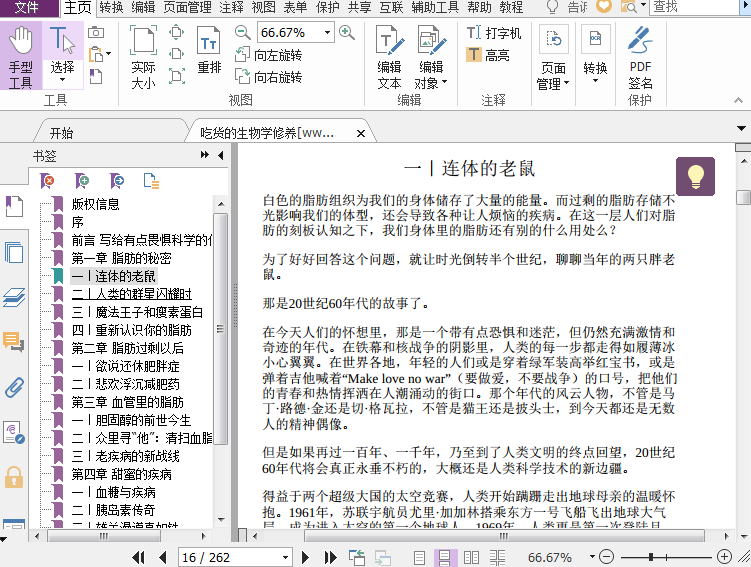
Task: Select bookmark 版权信息
Action: [x=95, y=204]
